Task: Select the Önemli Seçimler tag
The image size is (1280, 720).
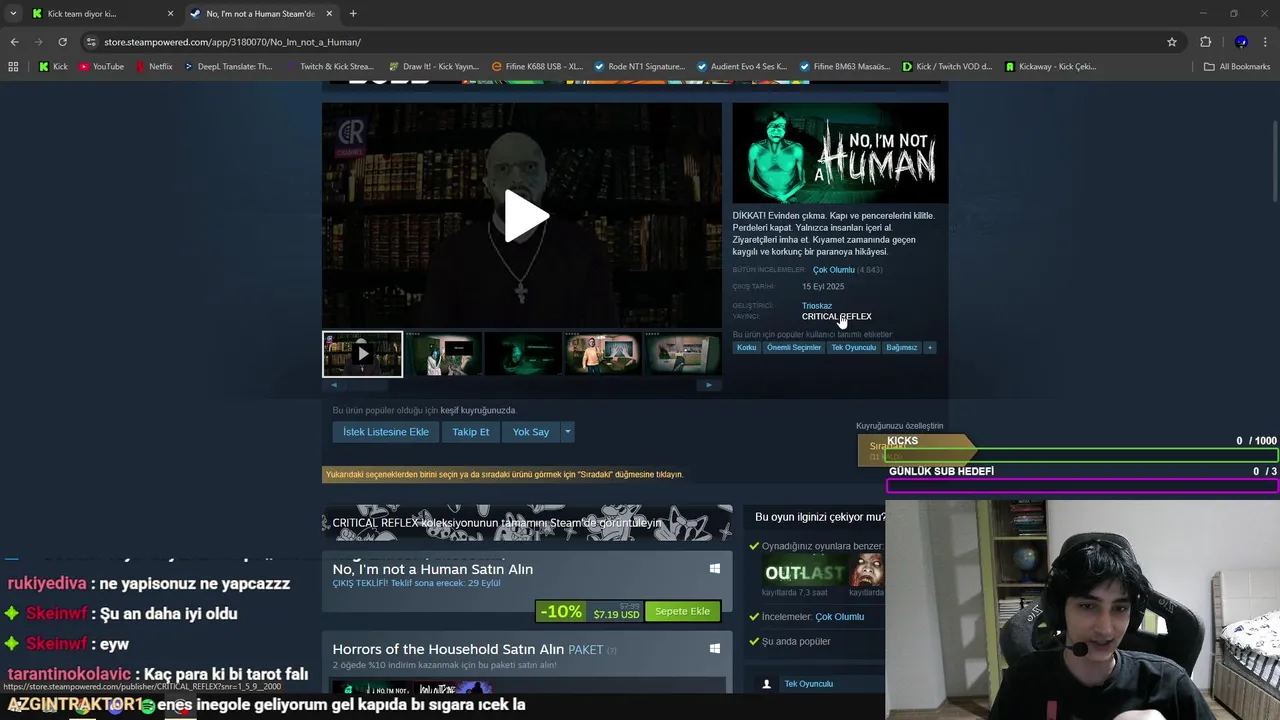Action: pyautogui.click(x=794, y=348)
